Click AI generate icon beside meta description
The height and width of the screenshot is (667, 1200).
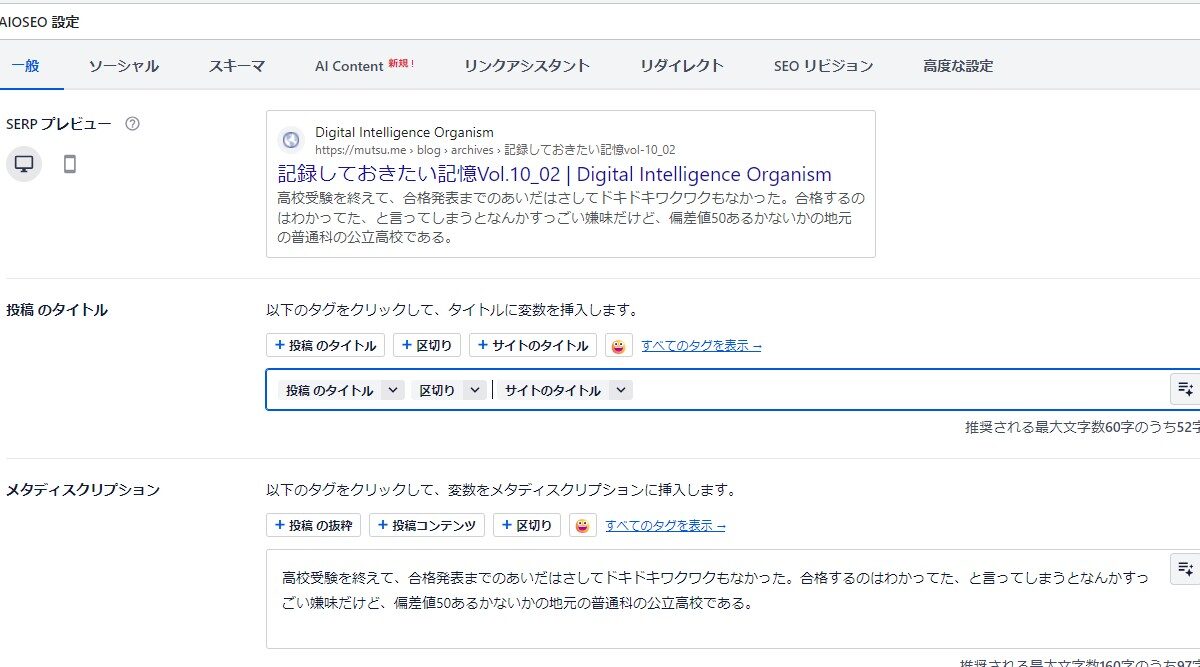(1185, 569)
